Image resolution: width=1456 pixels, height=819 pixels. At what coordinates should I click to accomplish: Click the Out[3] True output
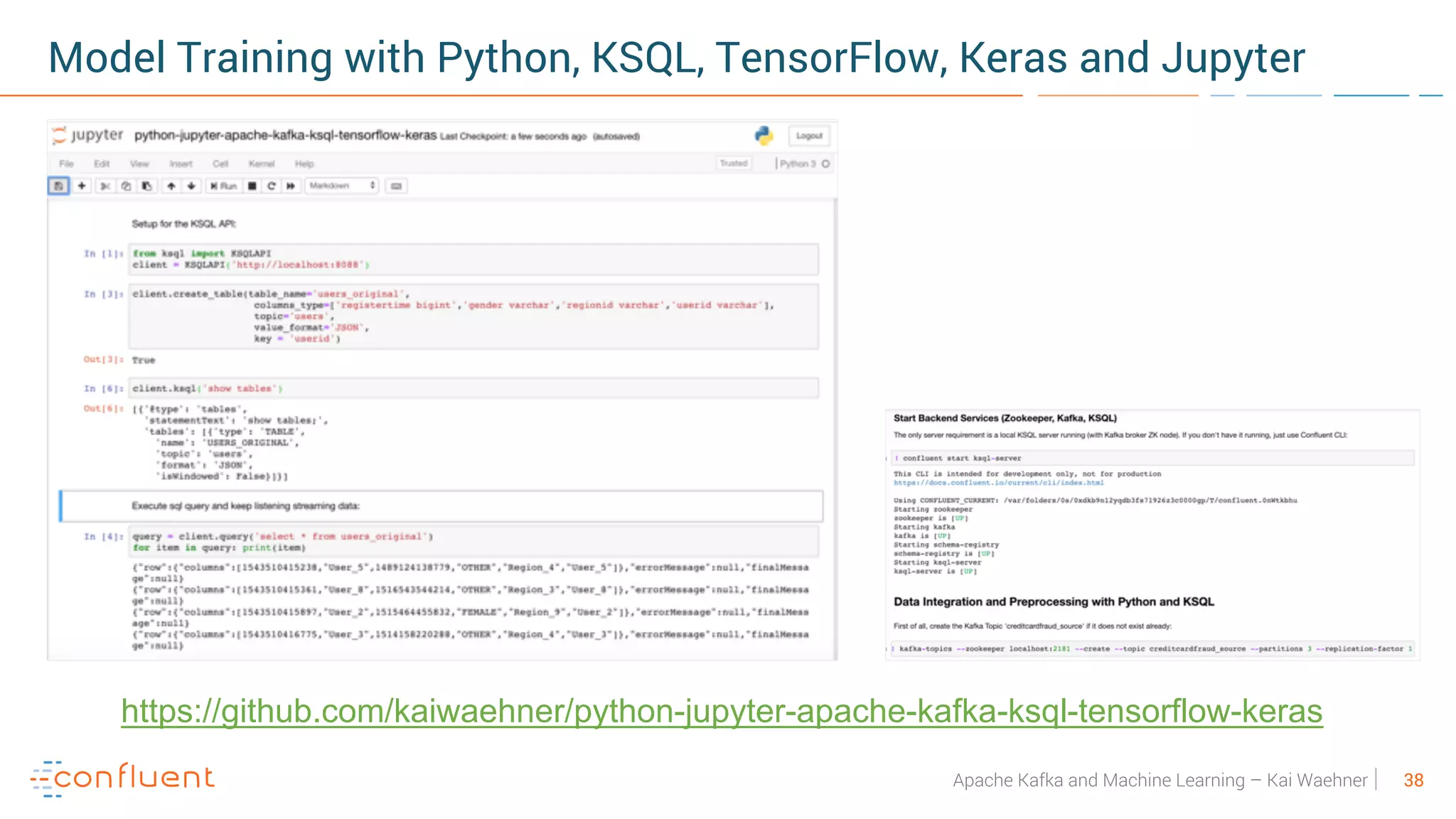(143, 360)
